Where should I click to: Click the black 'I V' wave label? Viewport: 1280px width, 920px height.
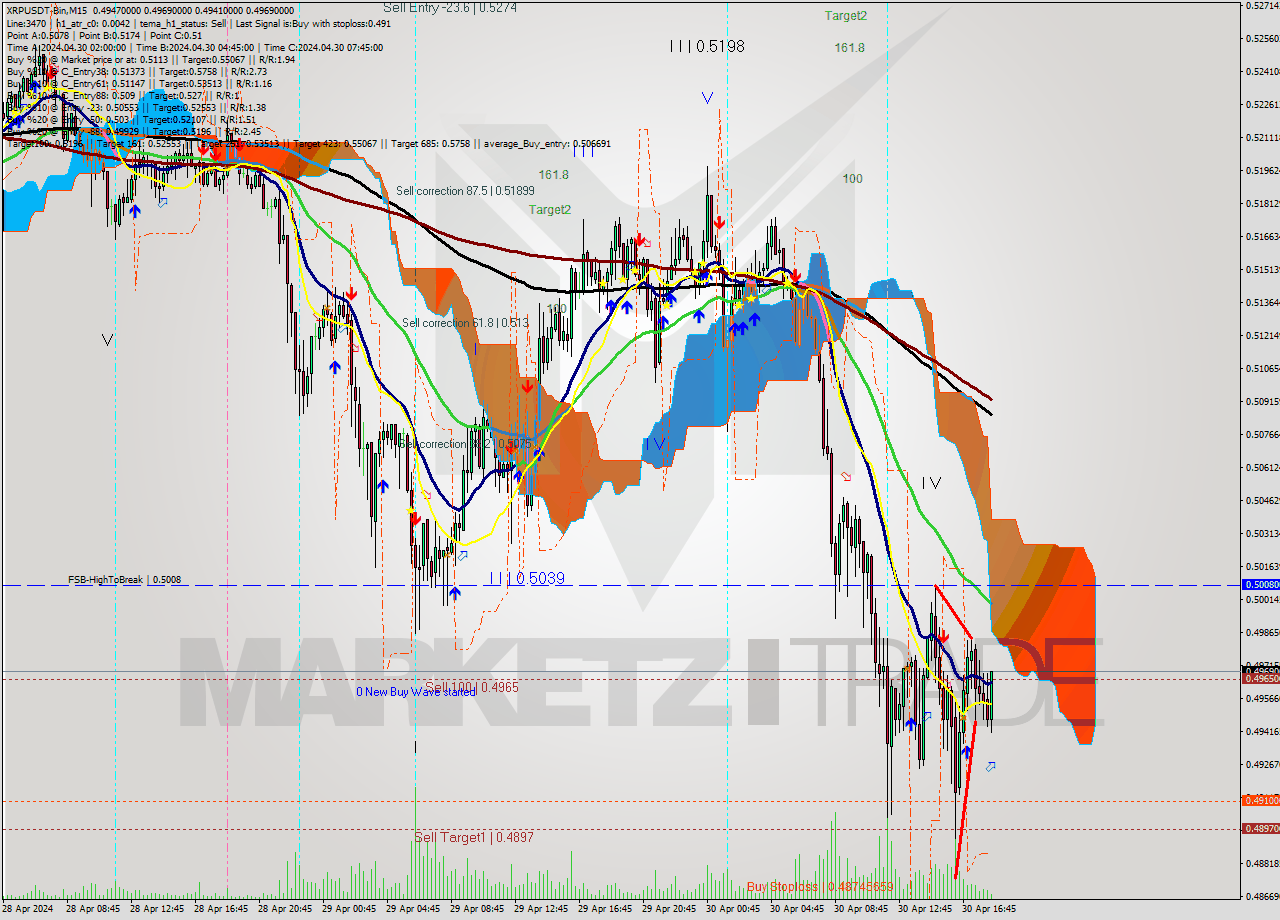tap(931, 483)
